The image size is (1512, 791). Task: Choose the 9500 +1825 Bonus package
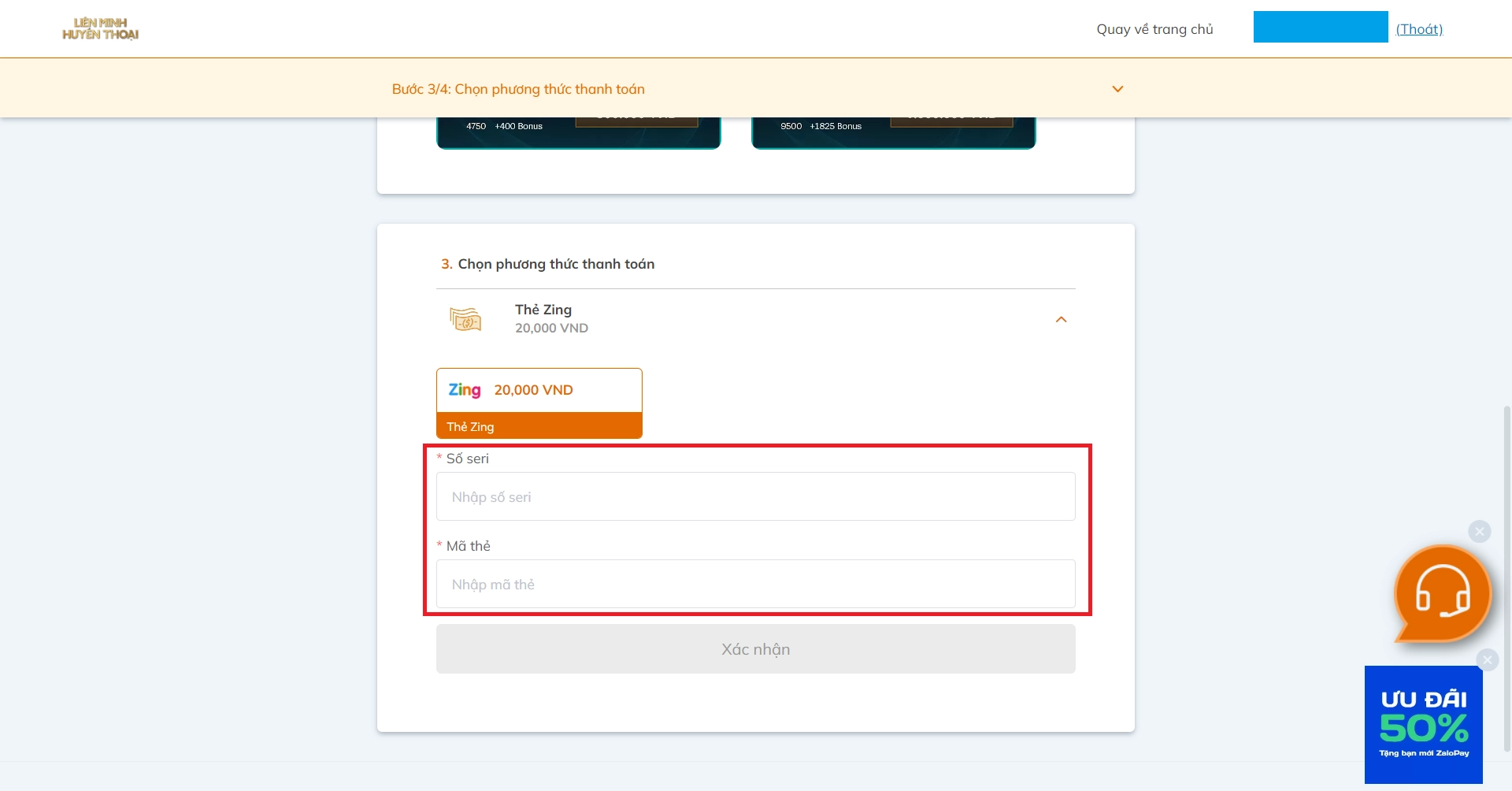tap(893, 132)
